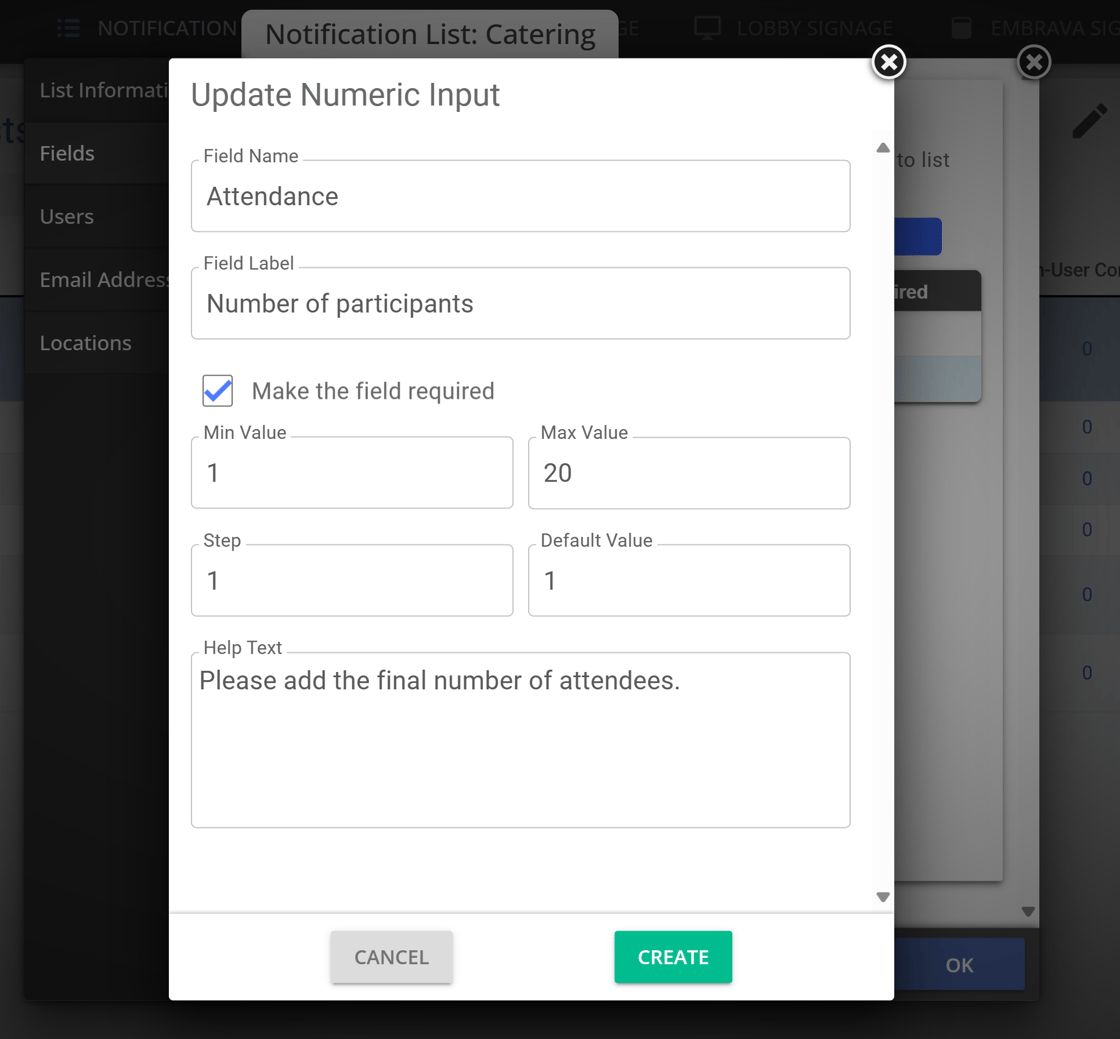This screenshot has height=1039, width=1120.
Task: Select the Step value field
Action: [x=352, y=581]
